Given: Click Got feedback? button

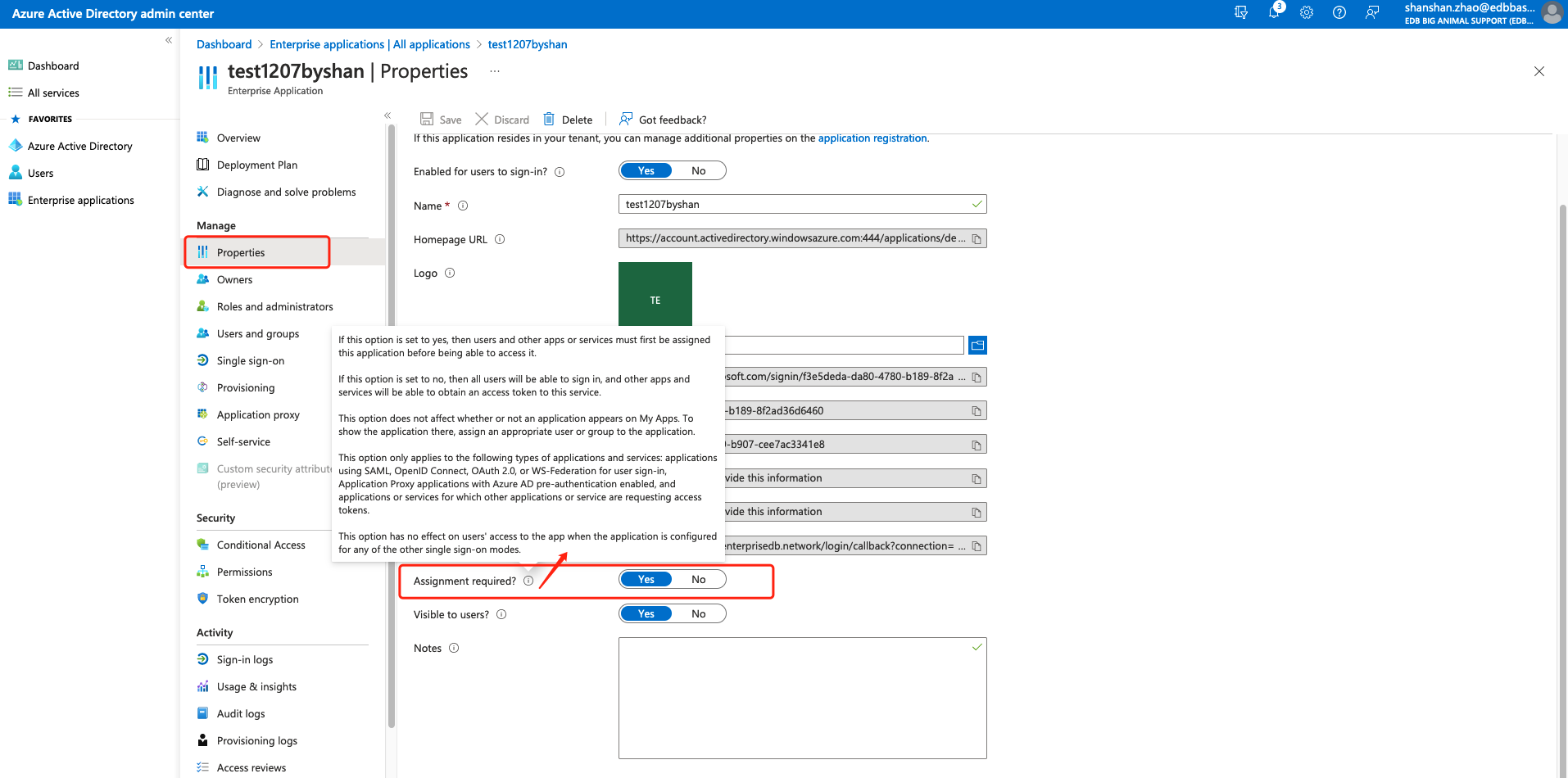Looking at the screenshot, I should (x=663, y=119).
